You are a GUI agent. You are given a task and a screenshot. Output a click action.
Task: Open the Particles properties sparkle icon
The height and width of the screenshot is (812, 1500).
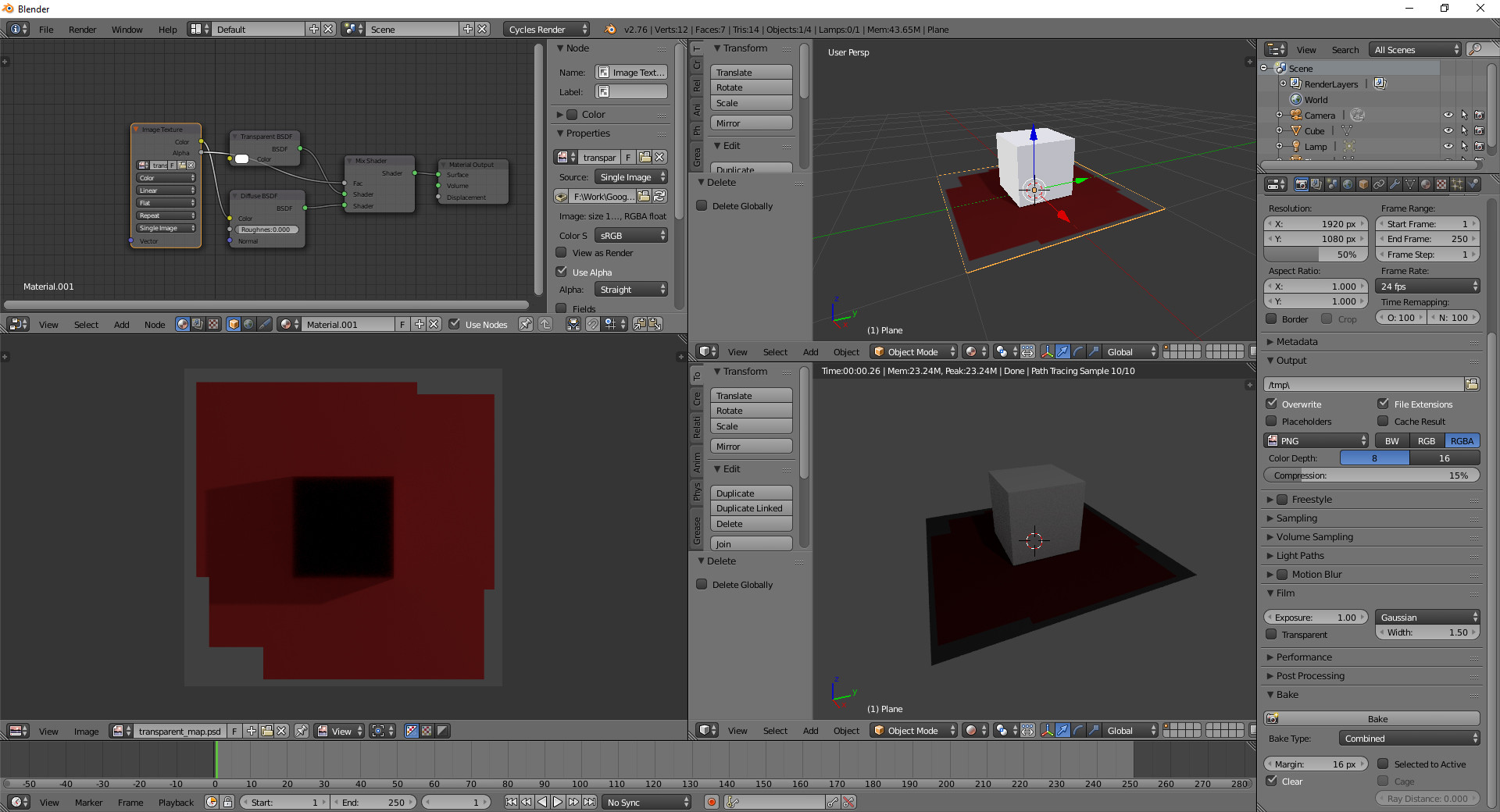1457,184
